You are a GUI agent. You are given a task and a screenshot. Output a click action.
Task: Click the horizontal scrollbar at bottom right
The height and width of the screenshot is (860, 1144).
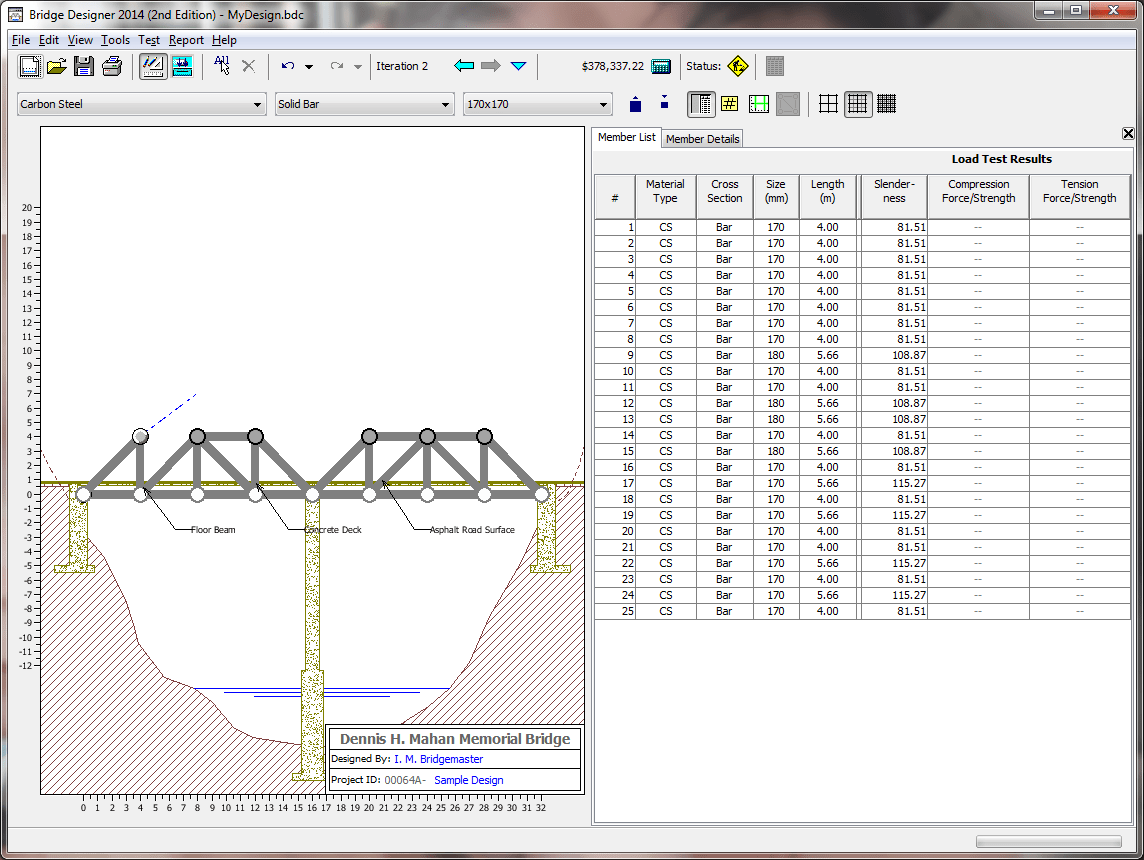point(1050,841)
